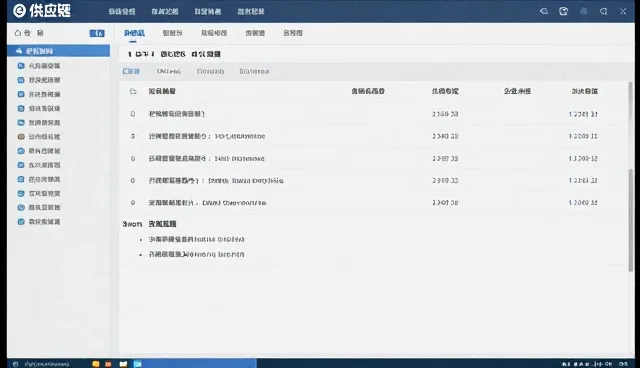Select the second sub-tab in gray bar
Image resolution: width=640 pixels, height=368 pixels.
pyautogui.click(x=169, y=71)
